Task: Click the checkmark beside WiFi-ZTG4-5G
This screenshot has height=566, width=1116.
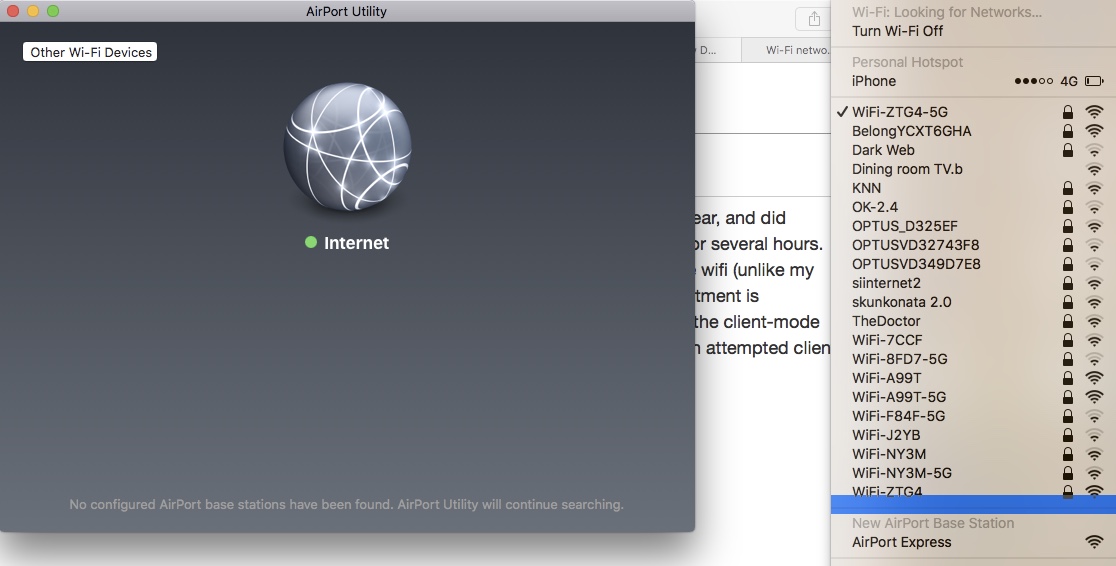Action: coord(842,112)
